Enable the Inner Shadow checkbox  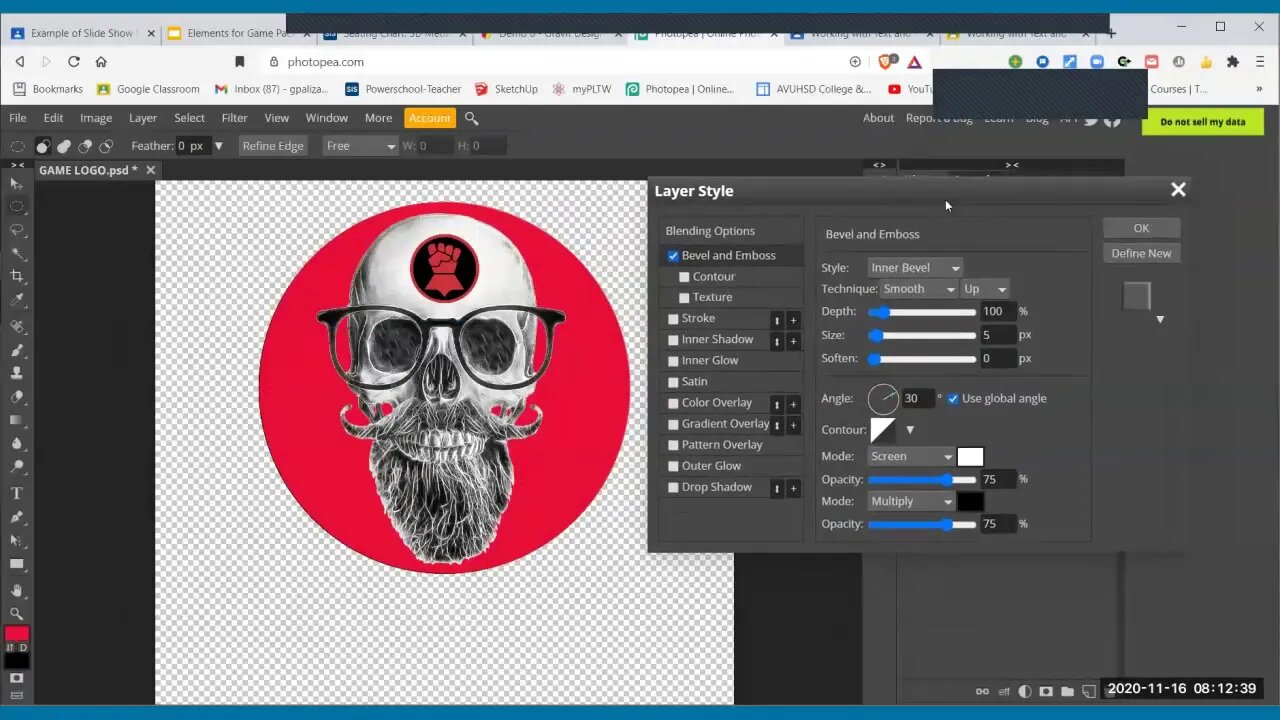pos(673,340)
